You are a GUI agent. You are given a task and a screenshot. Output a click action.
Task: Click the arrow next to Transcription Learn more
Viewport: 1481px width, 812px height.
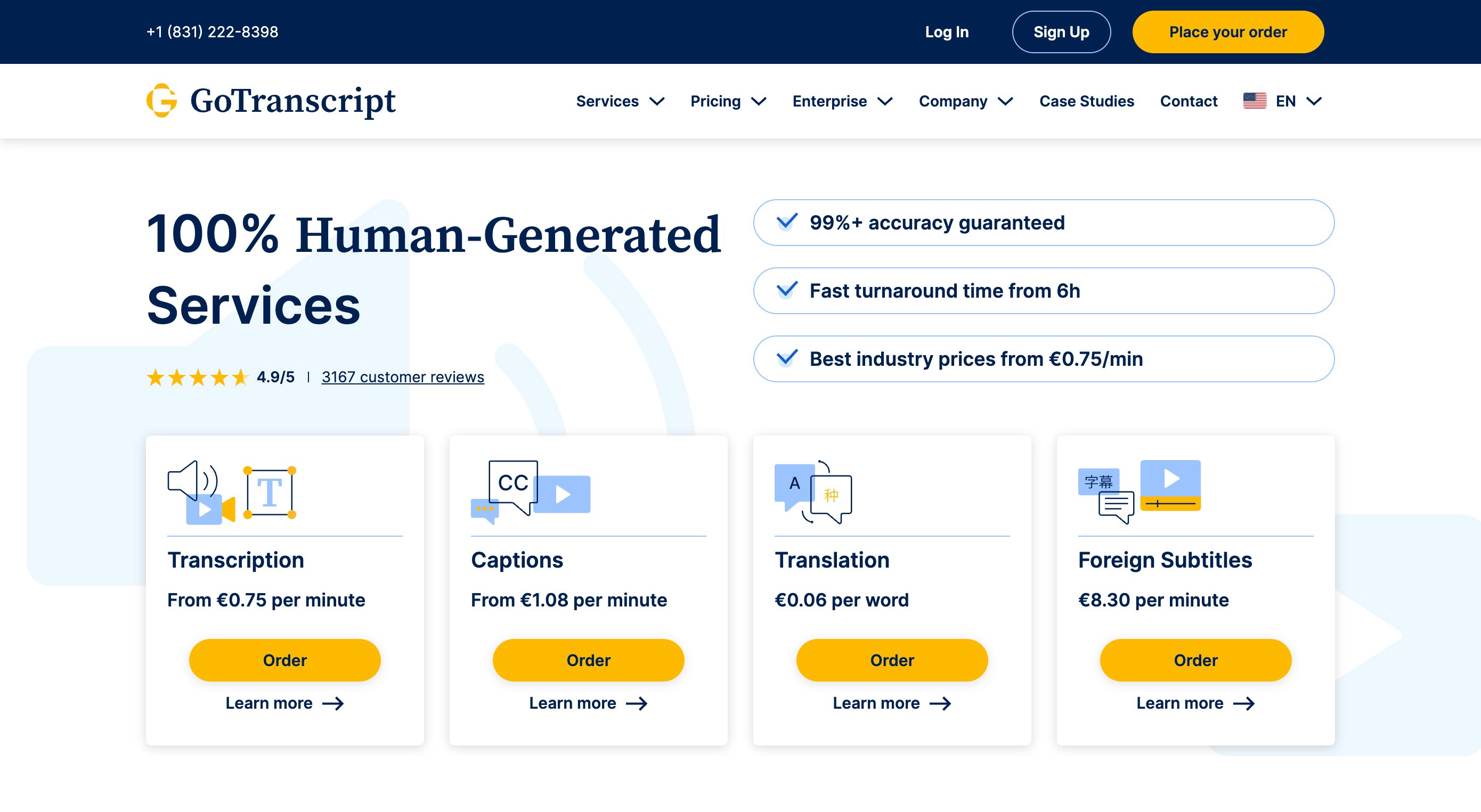(x=333, y=703)
